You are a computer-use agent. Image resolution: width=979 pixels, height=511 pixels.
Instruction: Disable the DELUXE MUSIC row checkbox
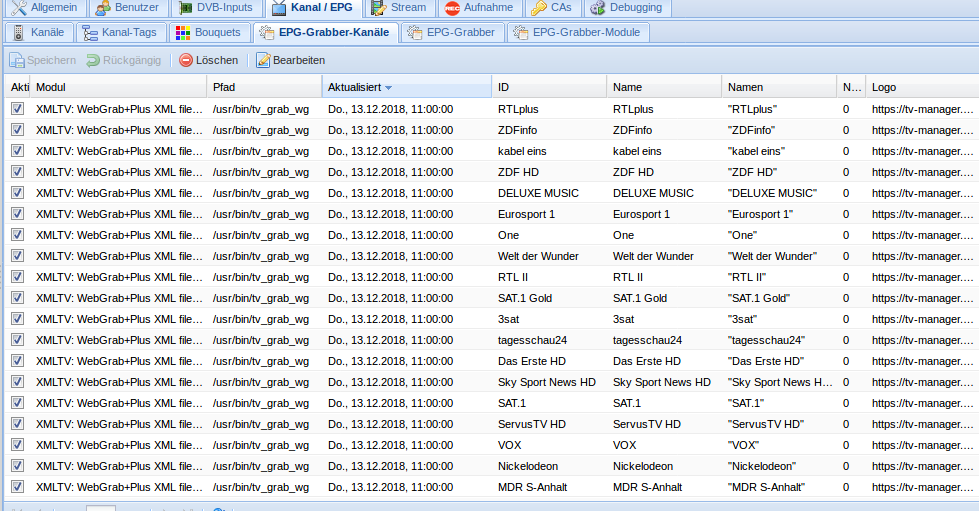coord(17,192)
